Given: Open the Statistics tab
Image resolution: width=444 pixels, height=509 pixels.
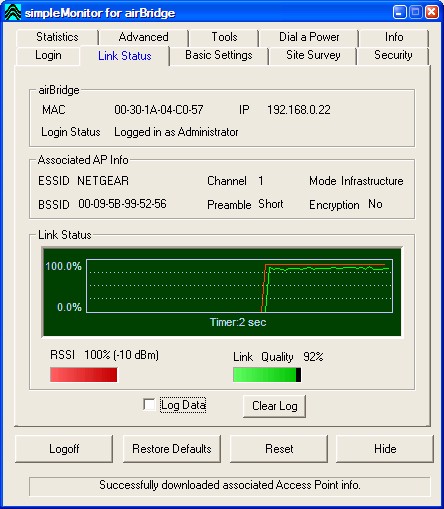Looking at the screenshot, I should 57,37.
